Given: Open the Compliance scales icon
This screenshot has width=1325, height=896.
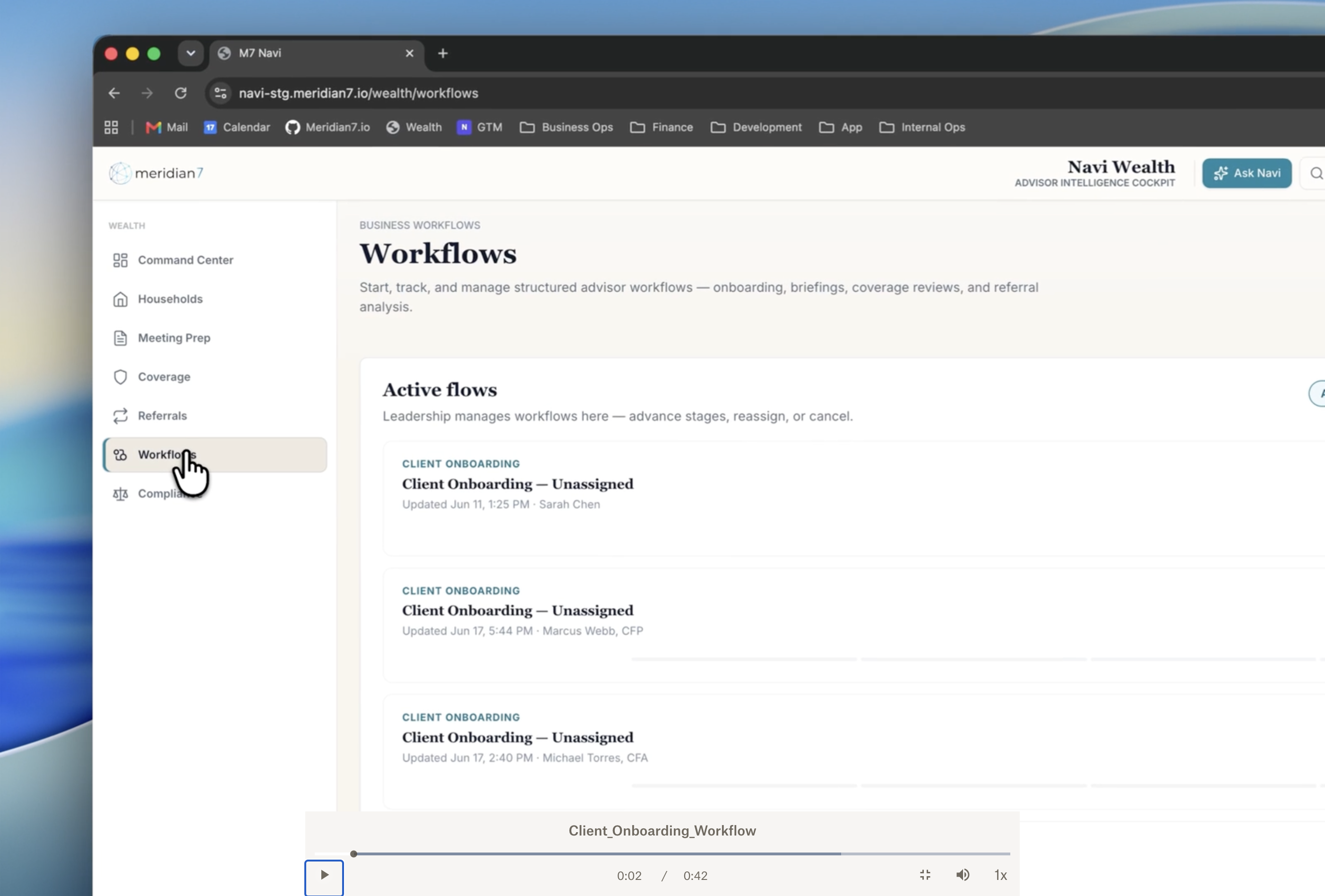Looking at the screenshot, I should pyautogui.click(x=120, y=493).
